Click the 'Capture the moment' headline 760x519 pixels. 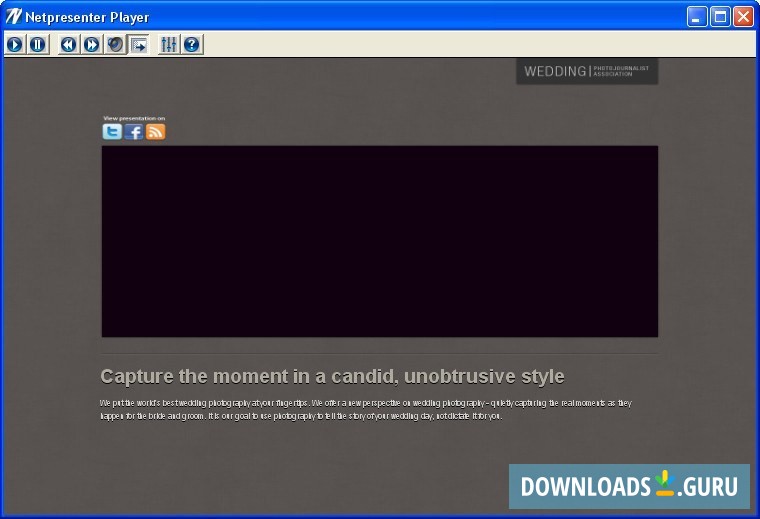(332, 376)
